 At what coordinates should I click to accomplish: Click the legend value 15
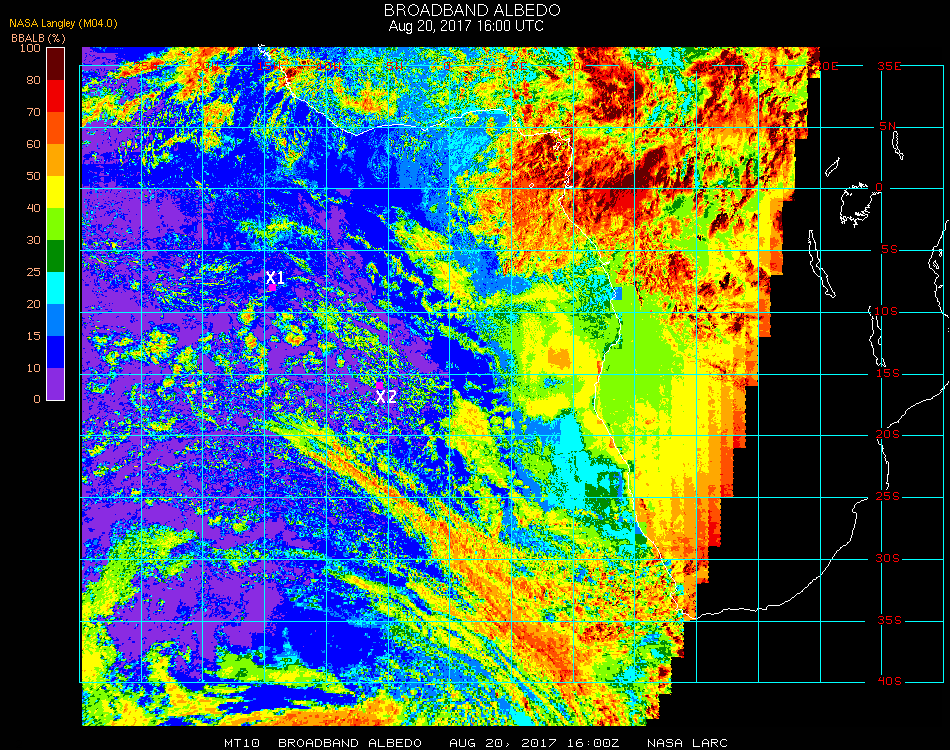[x=33, y=336]
